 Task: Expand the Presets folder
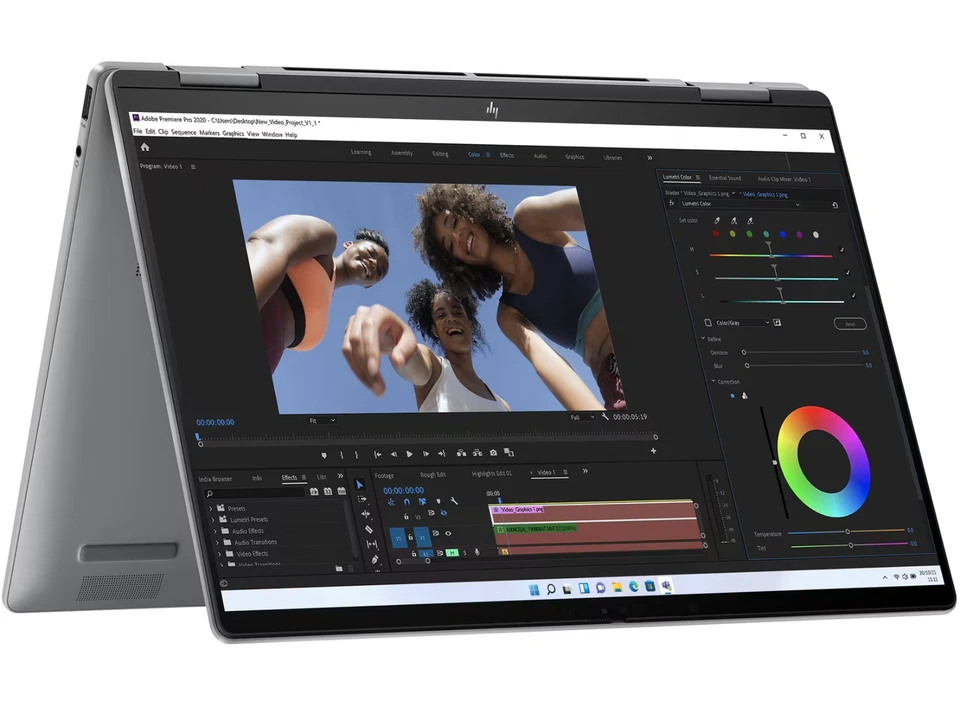[211, 508]
